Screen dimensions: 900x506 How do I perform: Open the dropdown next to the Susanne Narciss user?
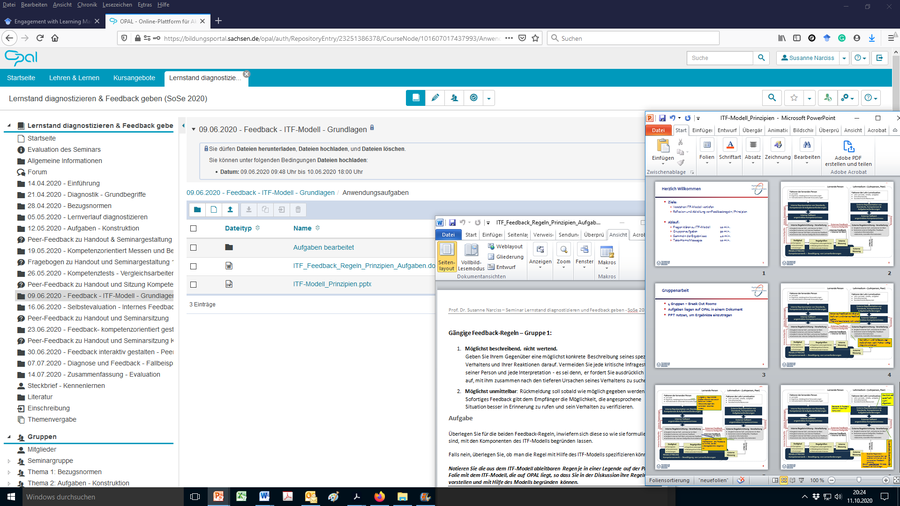tap(844, 58)
